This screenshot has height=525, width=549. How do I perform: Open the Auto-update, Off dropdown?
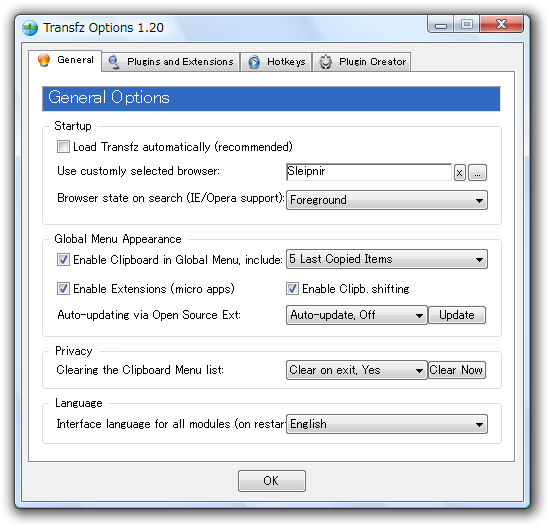click(357, 315)
